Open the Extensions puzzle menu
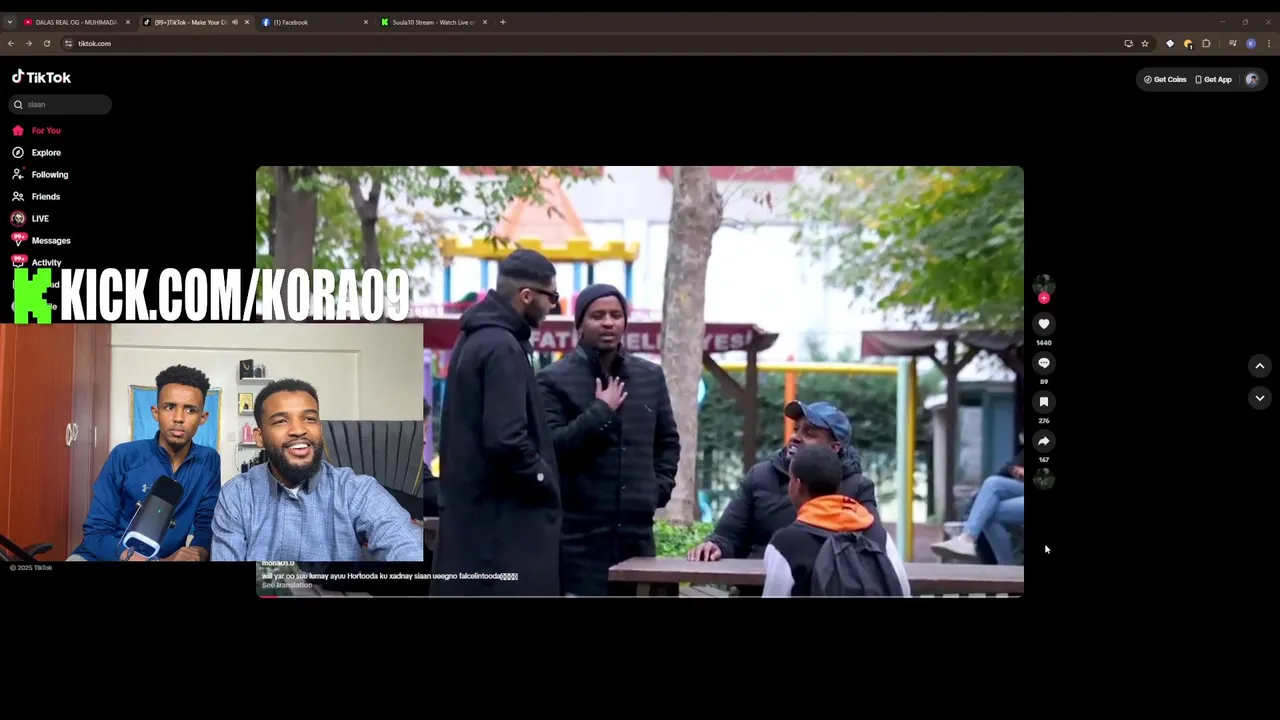Screen dimensions: 1280x720 pyautogui.click(x=1206, y=43)
